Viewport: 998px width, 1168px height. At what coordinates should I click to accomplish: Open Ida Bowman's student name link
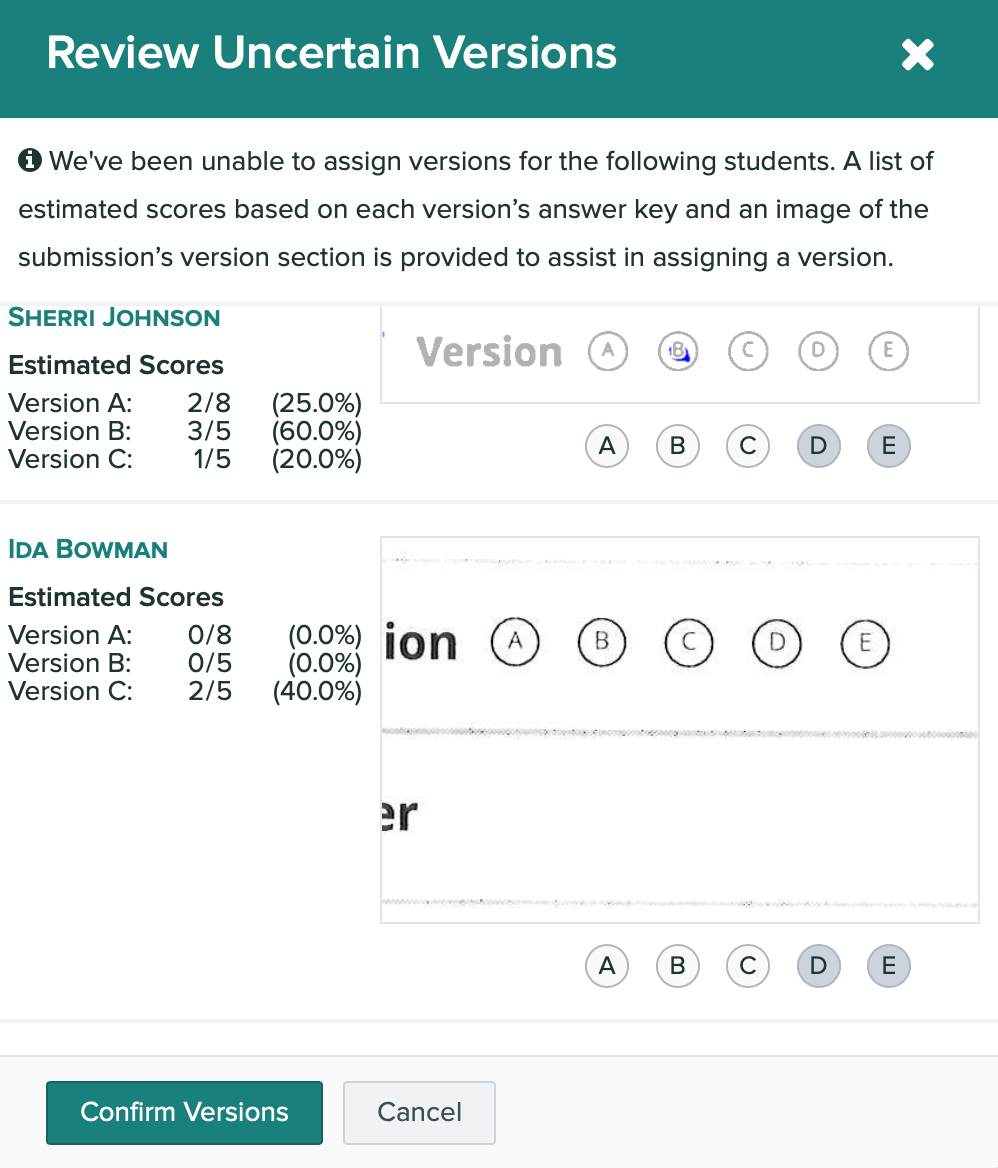88,549
